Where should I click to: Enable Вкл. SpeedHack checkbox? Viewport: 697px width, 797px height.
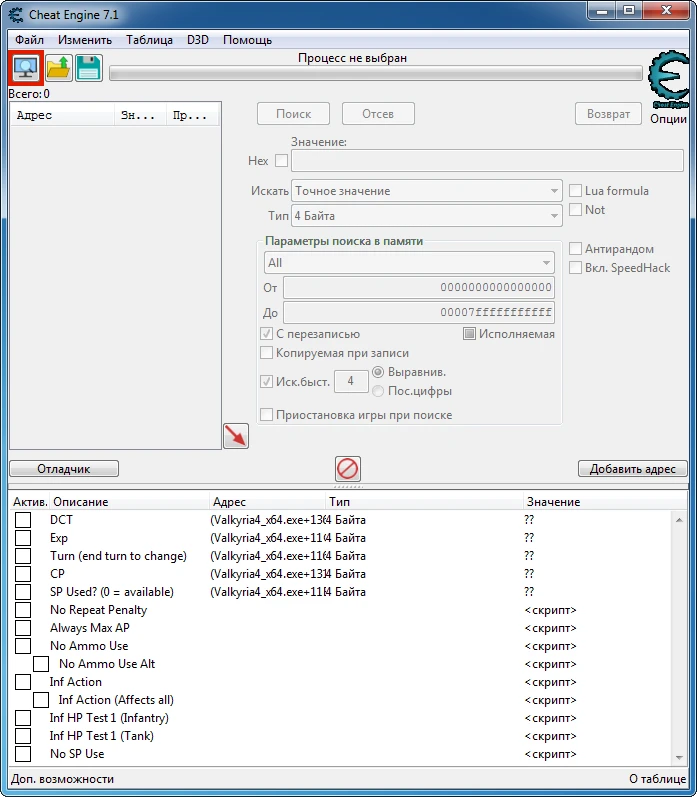(575, 267)
